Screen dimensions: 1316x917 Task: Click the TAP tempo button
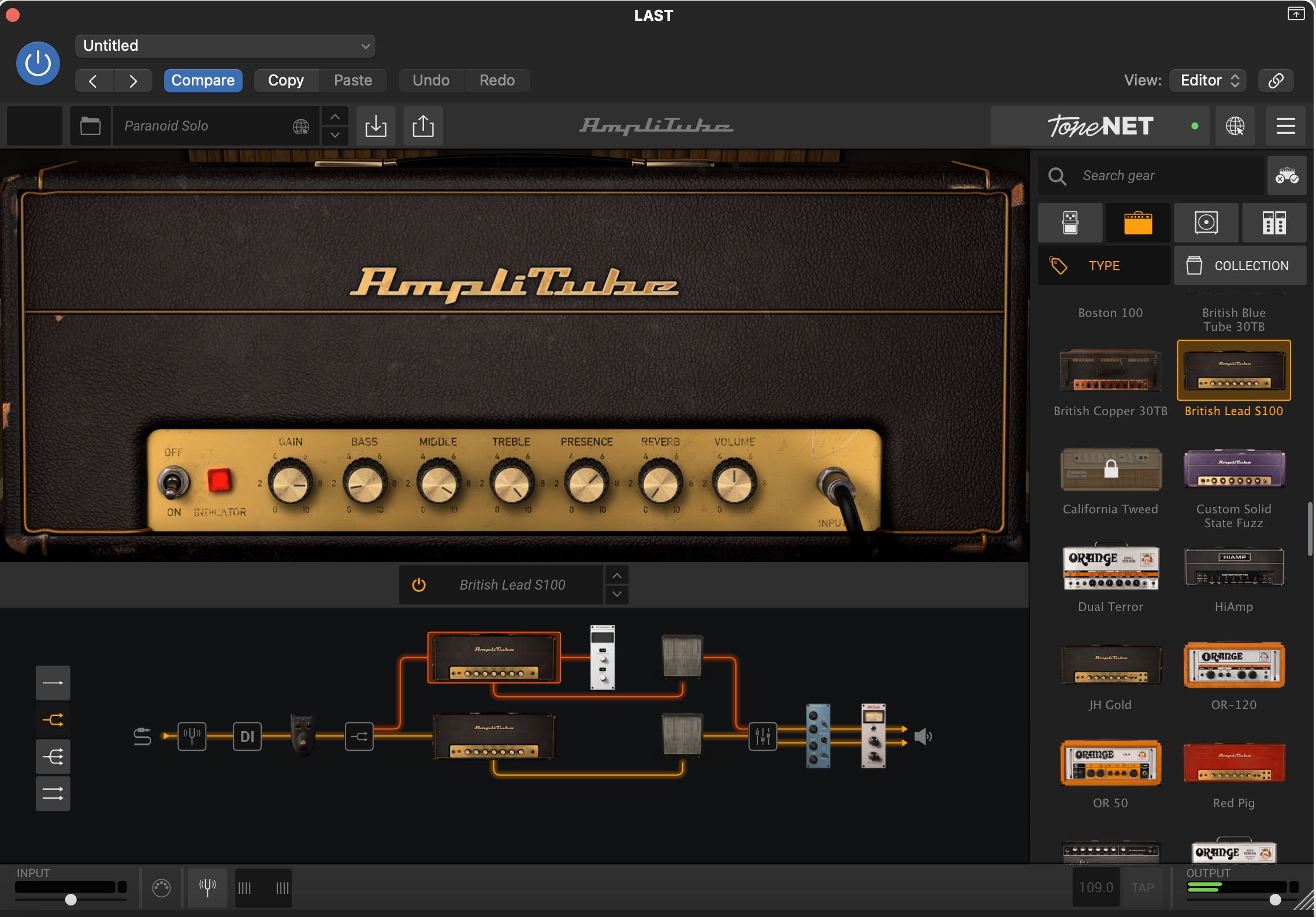(x=1142, y=888)
